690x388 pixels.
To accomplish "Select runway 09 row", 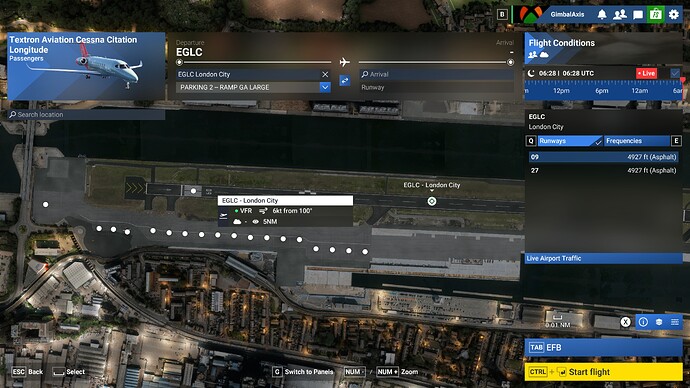I will [x=603, y=157].
